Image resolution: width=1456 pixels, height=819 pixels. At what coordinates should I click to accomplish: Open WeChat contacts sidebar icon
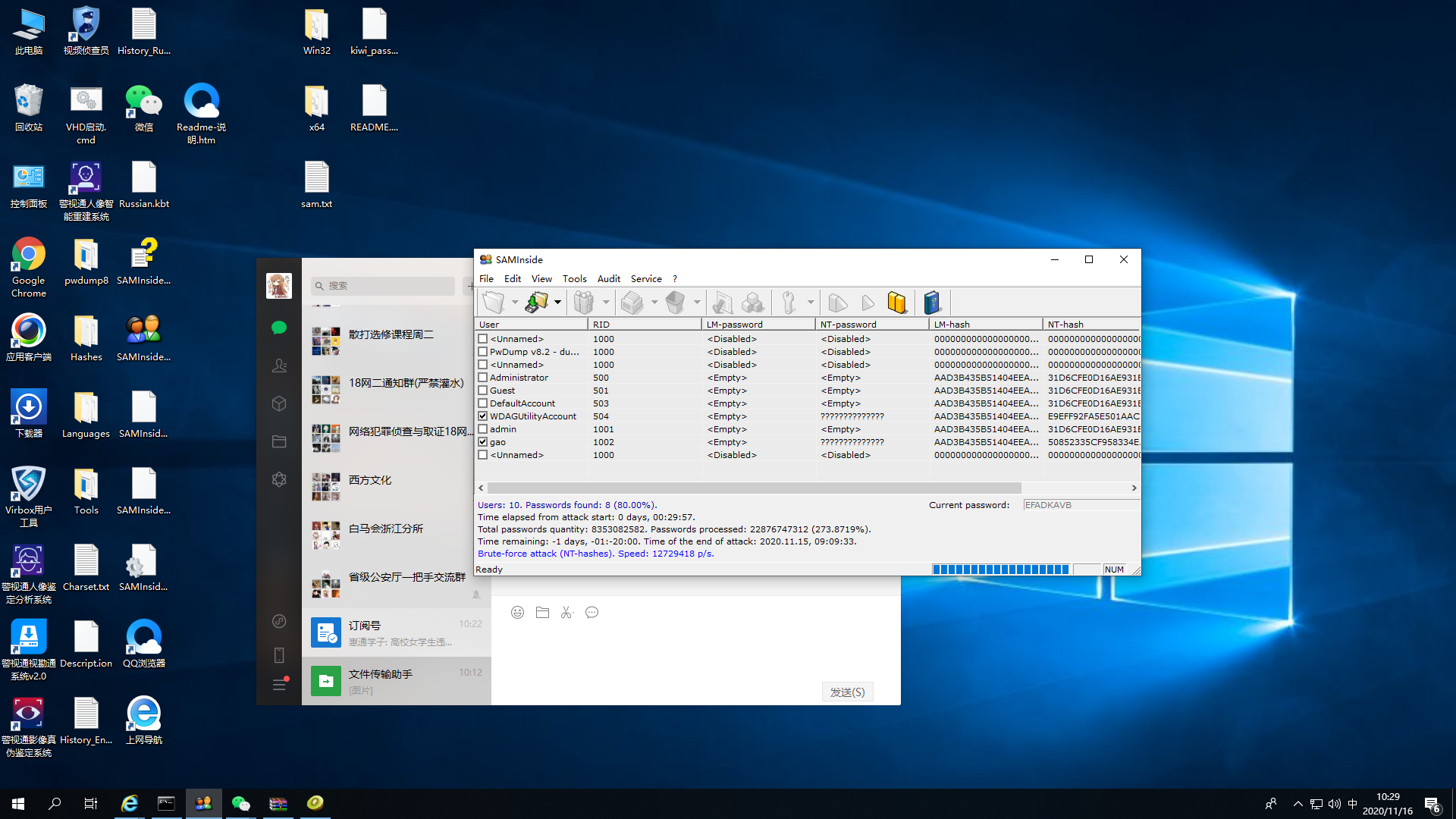[x=279, y=366]
